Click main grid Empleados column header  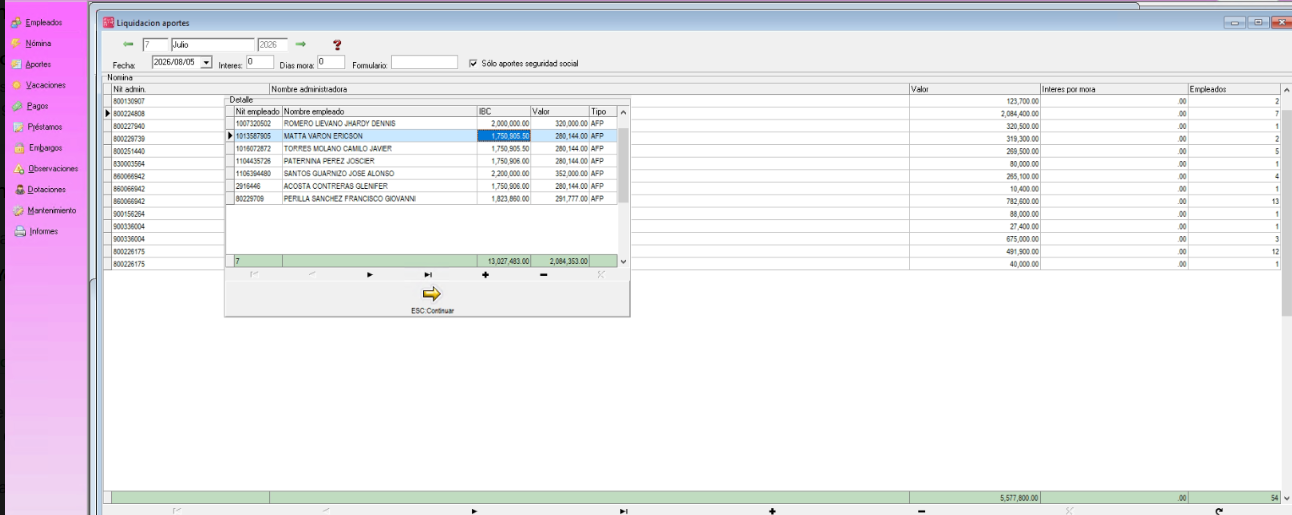pyautogui.click(x=1234, y=89)
